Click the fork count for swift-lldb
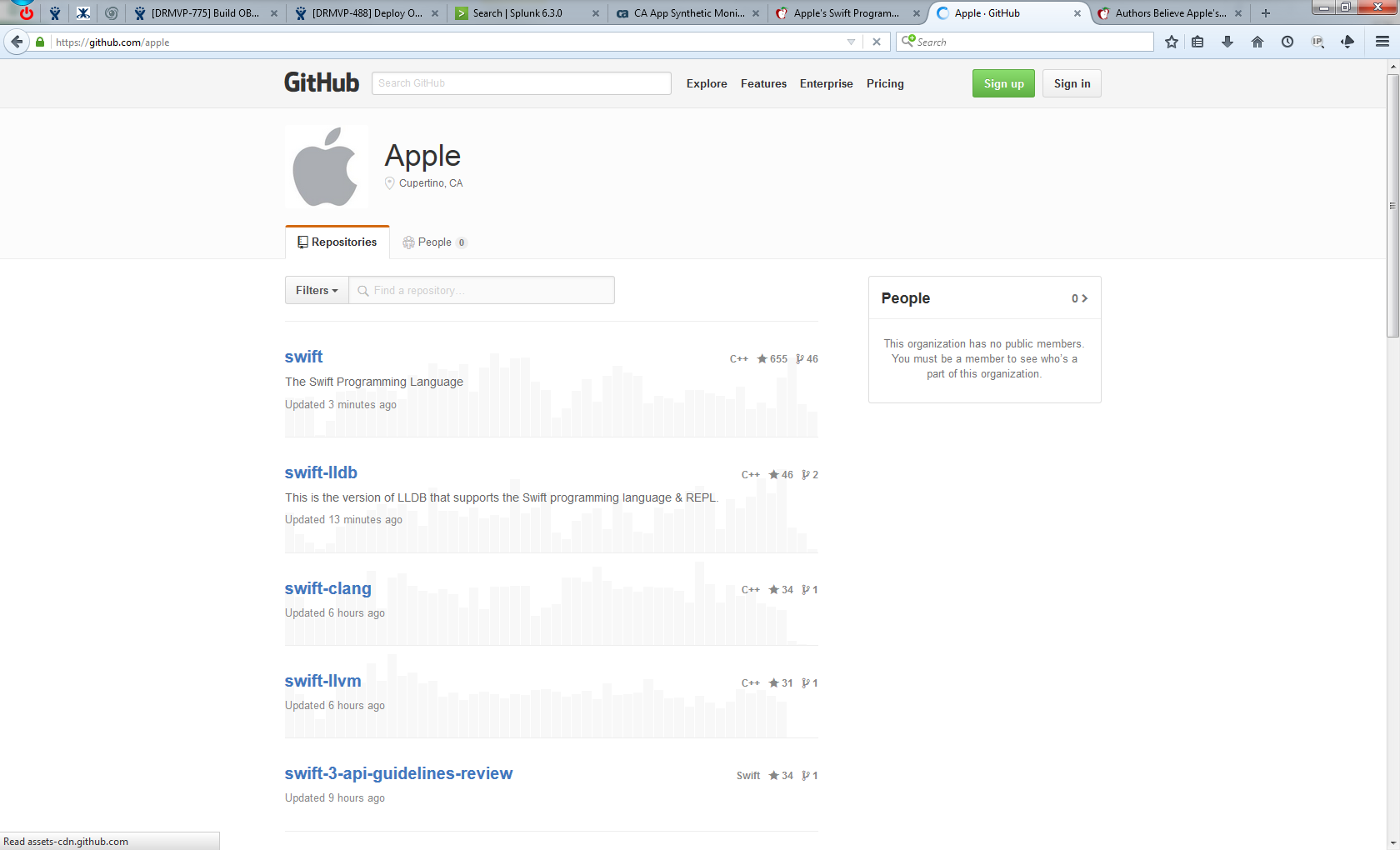 point(810,475)
